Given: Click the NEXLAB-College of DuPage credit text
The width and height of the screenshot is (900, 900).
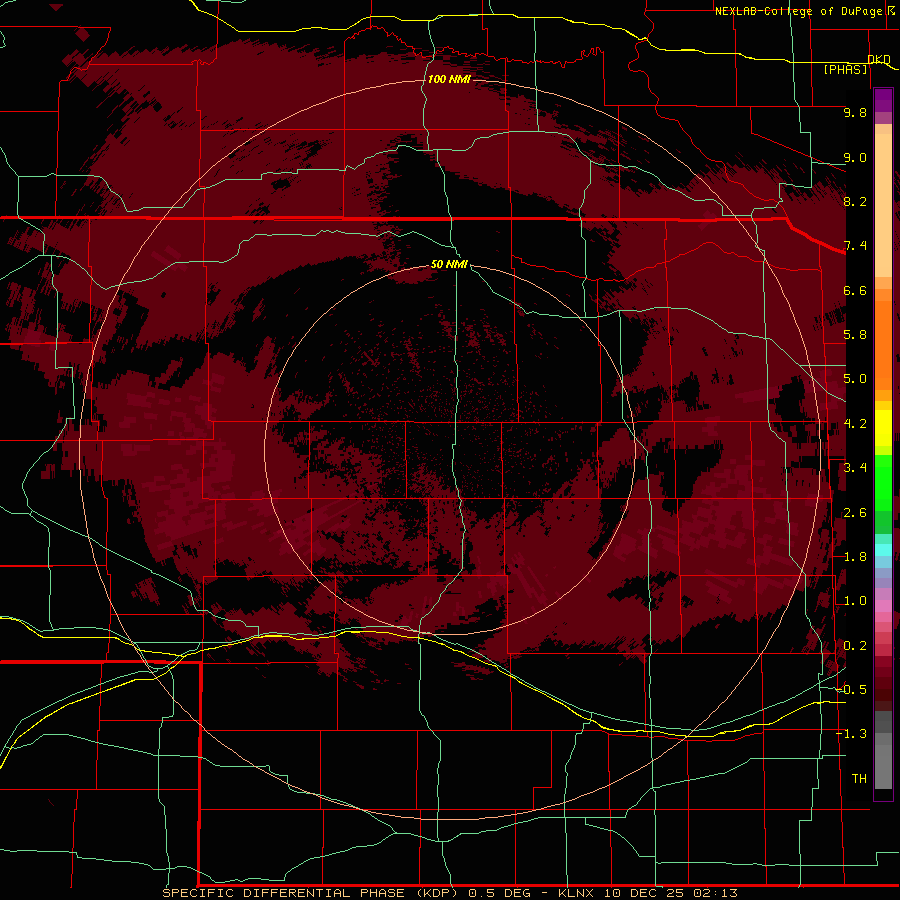Looking at the screenshot, I should [798, 11].
